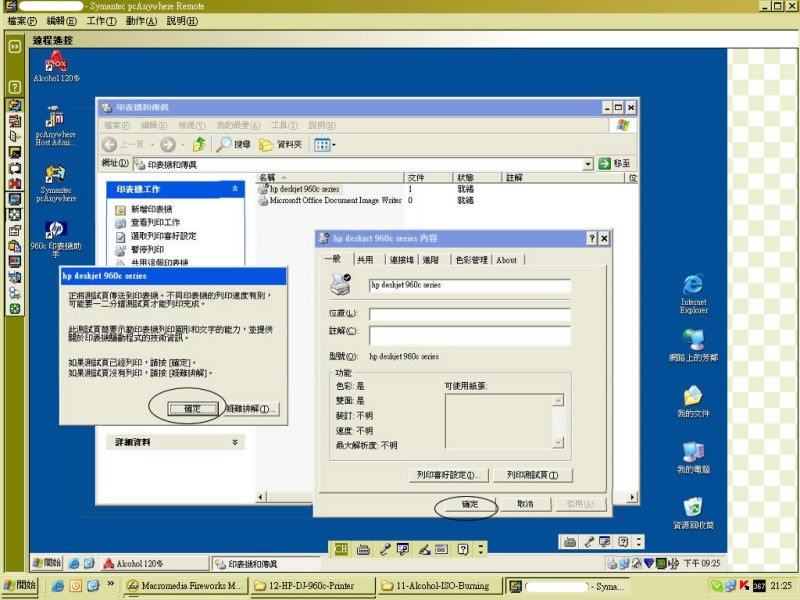
Task: Click the CH language indicator on language bar
Action: (x=340, y=549)
